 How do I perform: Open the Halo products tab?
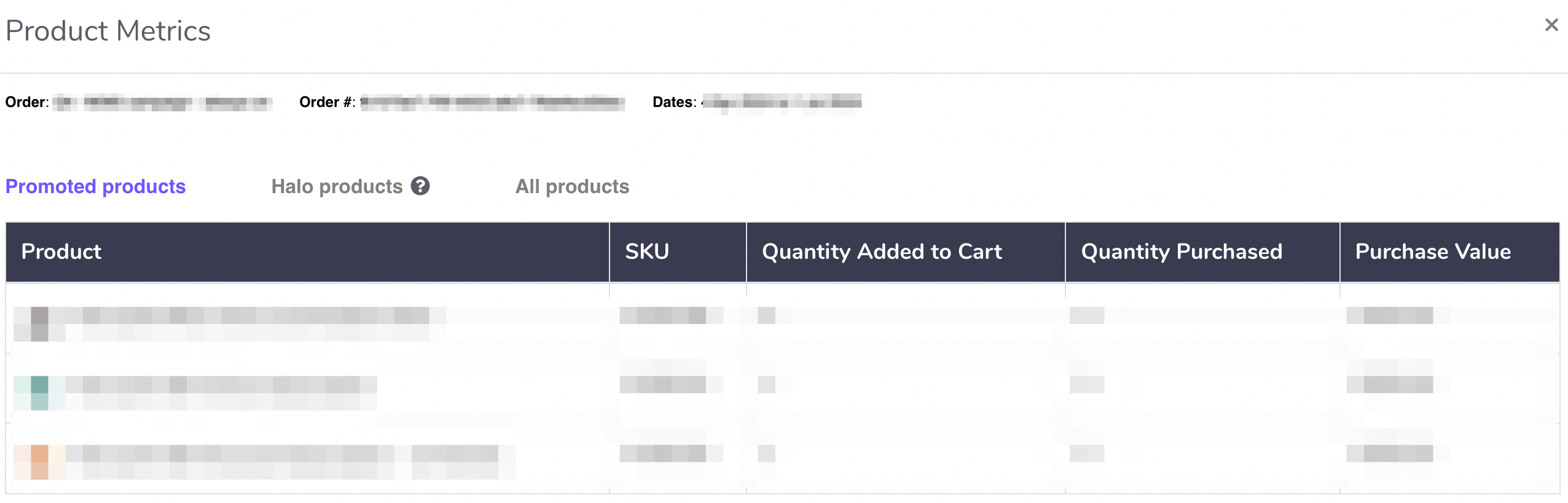[x=337, y=186]
